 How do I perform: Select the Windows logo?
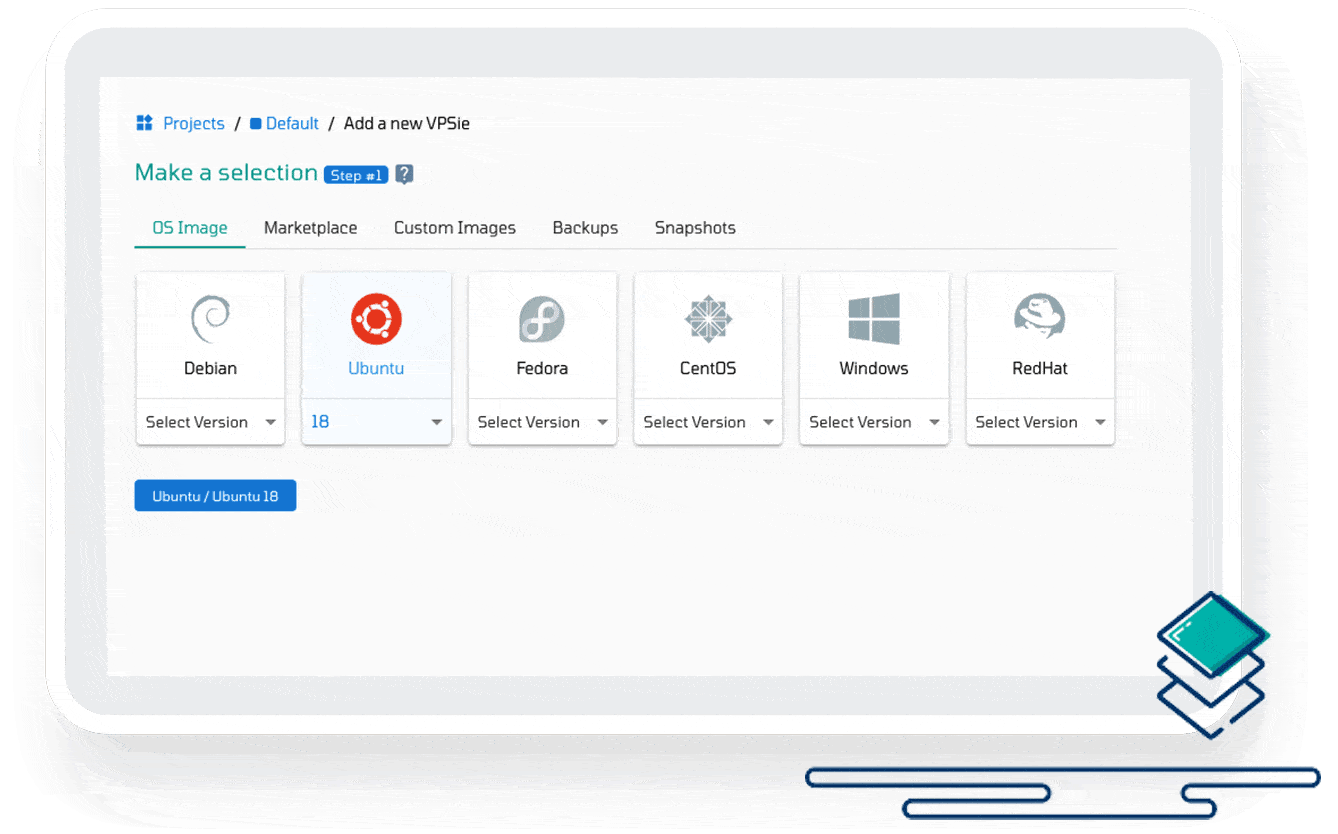coord(874,319)
